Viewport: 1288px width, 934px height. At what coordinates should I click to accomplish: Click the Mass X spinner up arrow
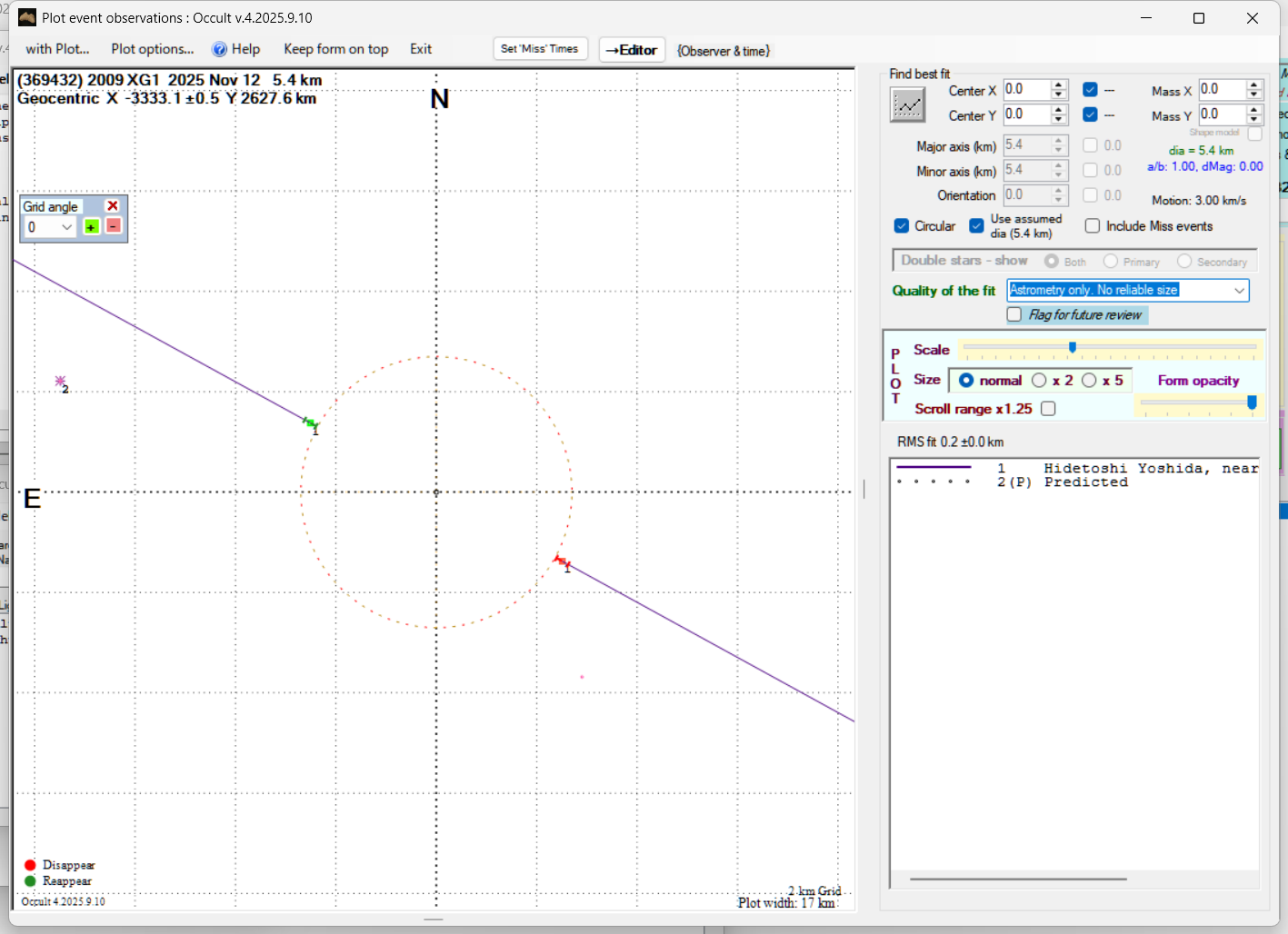pyautogui.click(x=1254, y=85)
